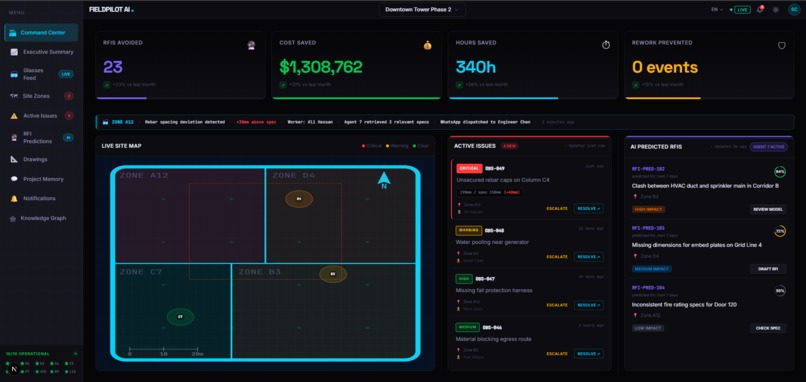The image size is (806, 382).
Task: Click the Site Zones map icon
Action: [x=14, y=96]
